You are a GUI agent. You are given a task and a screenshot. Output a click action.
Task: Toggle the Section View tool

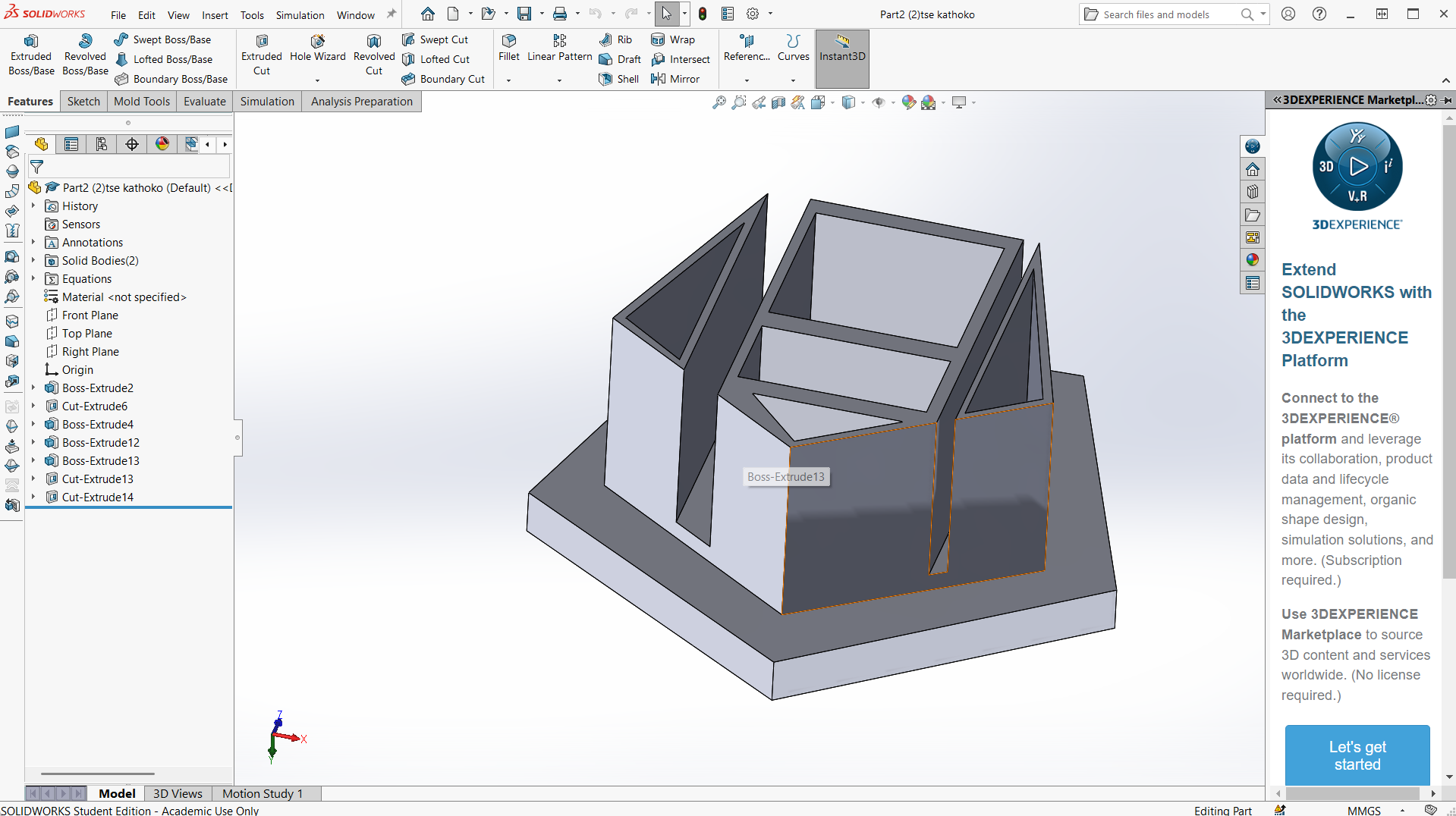tap(778, 102)
